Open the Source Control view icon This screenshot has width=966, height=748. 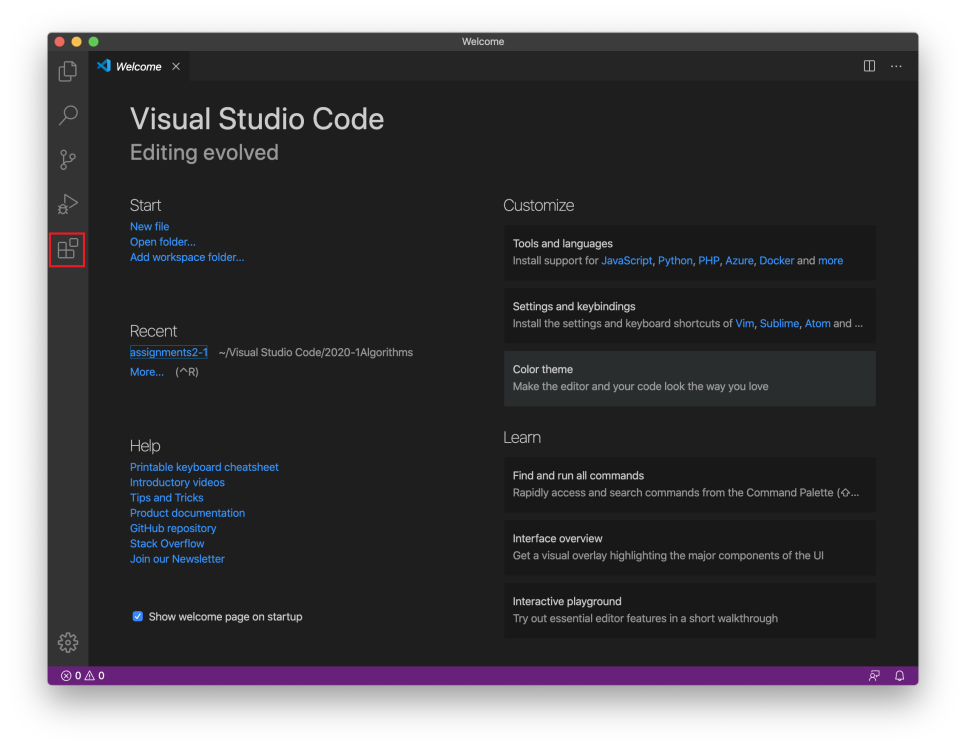point(68,160)
